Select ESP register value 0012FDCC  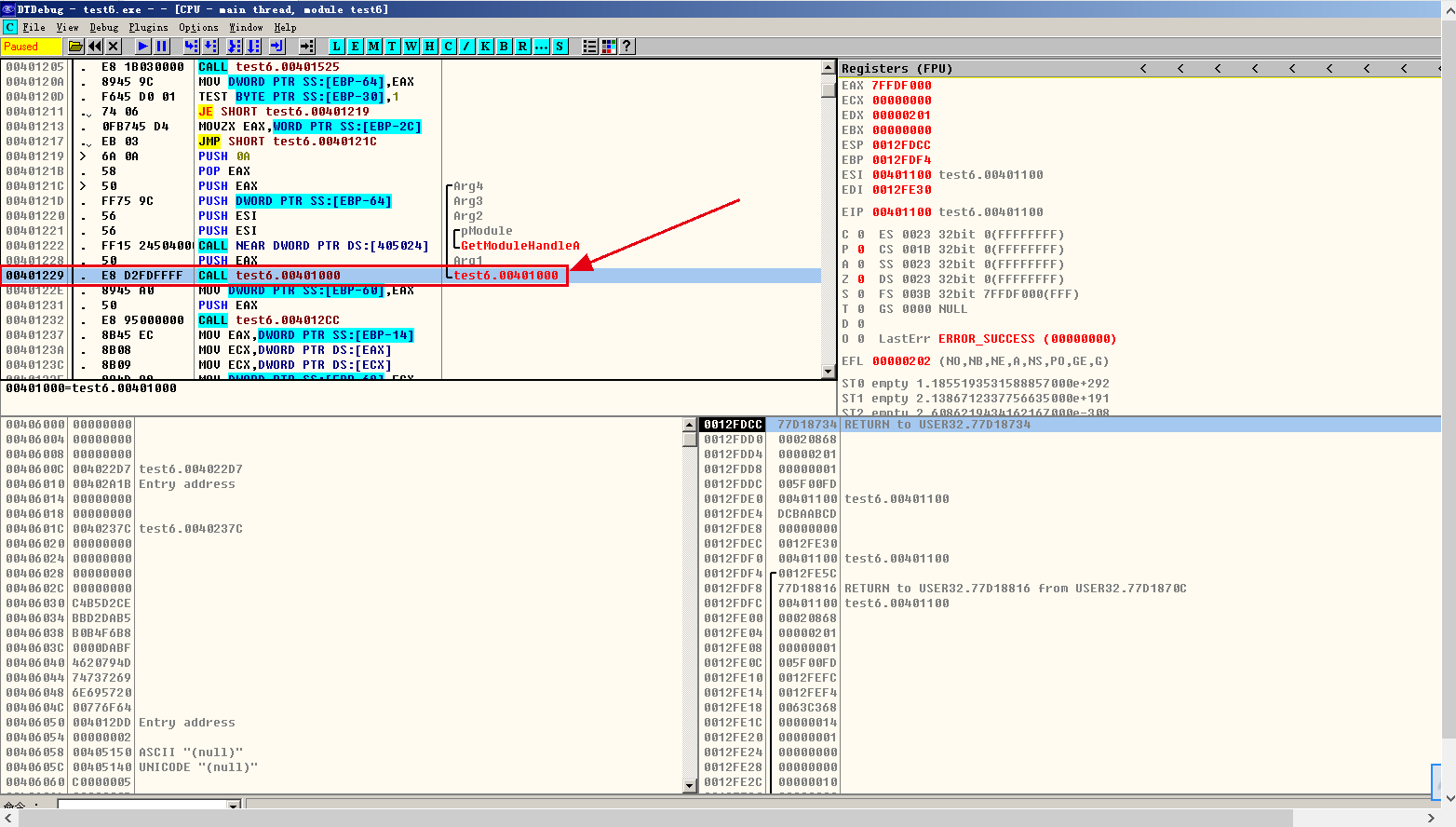tap(901, 145)
